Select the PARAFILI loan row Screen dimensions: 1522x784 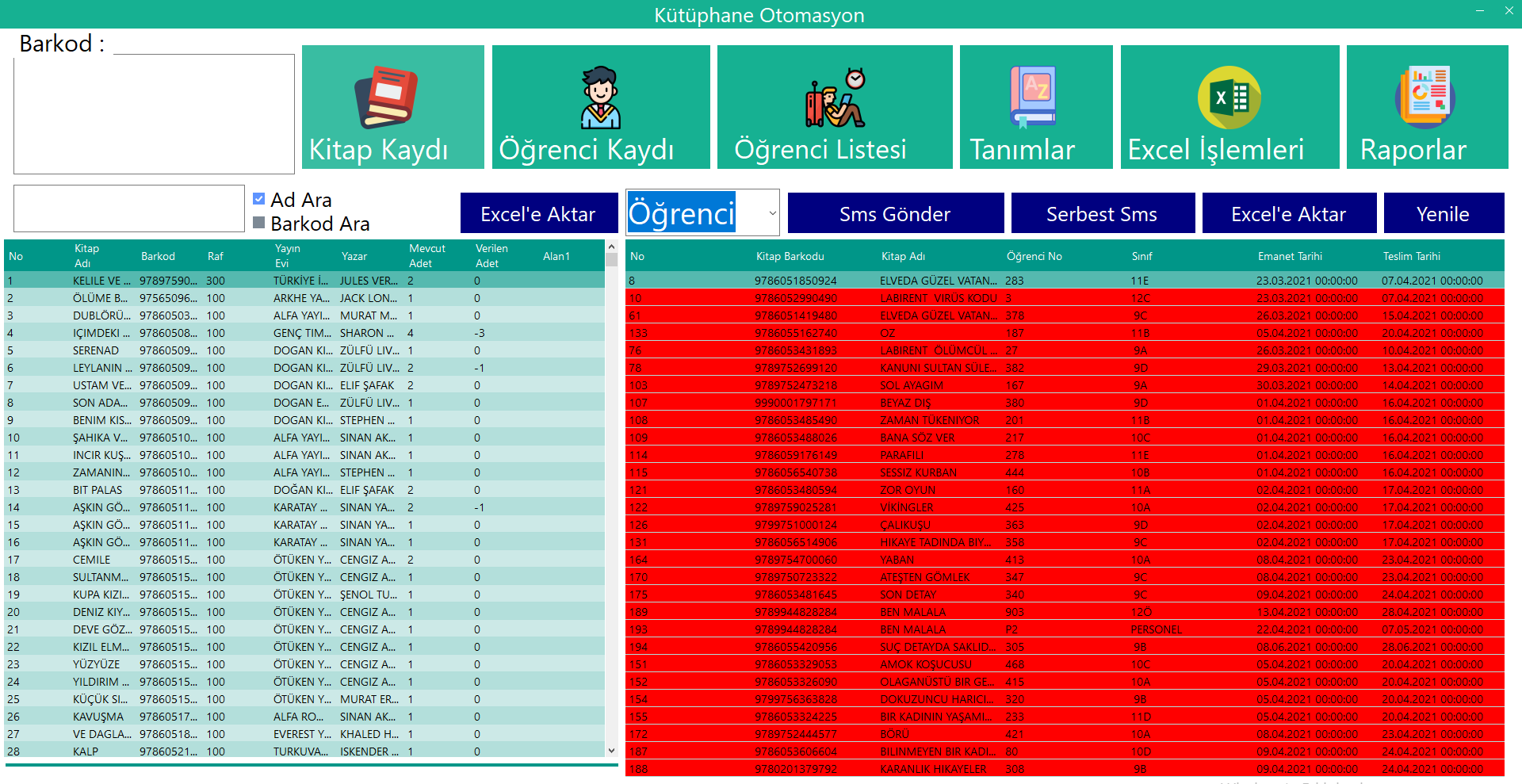tap(1065, 455)
